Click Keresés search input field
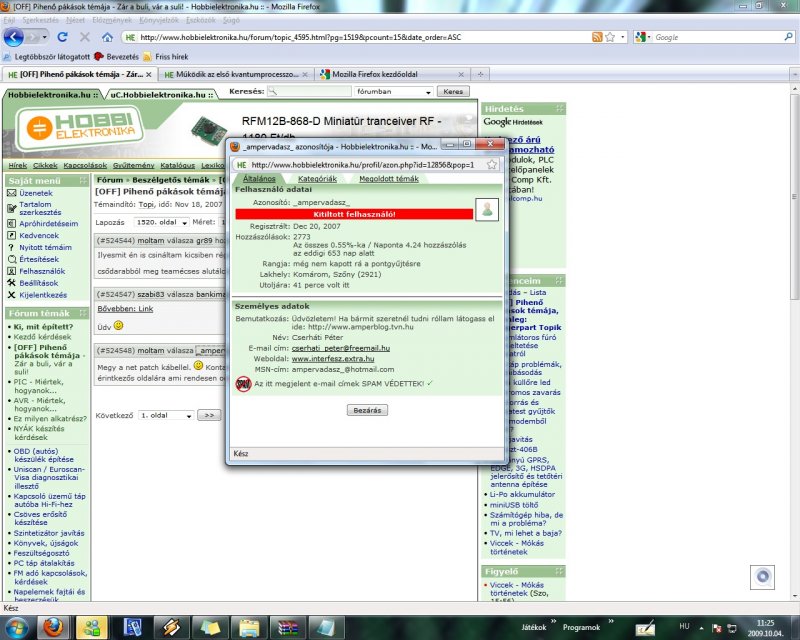This screenshot has width=800, height=640. click(x=310, y=91)
